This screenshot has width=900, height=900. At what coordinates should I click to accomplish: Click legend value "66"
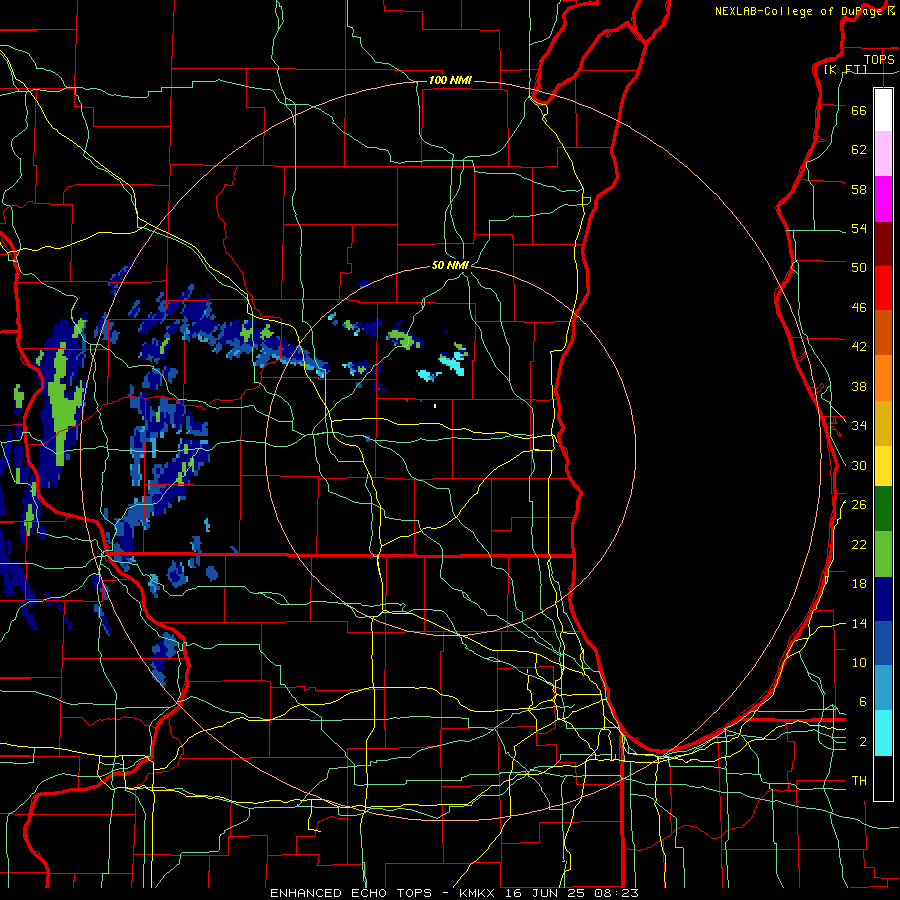[859, 110]
